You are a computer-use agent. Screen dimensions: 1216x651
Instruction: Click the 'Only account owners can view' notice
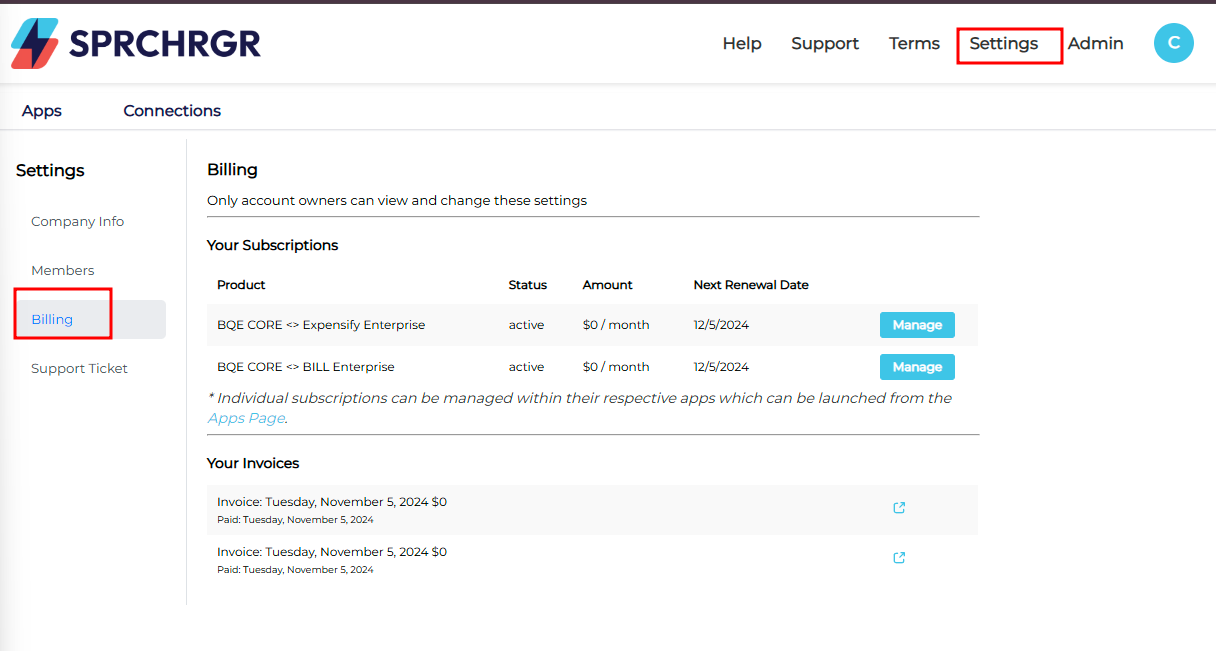pos(397,201)
